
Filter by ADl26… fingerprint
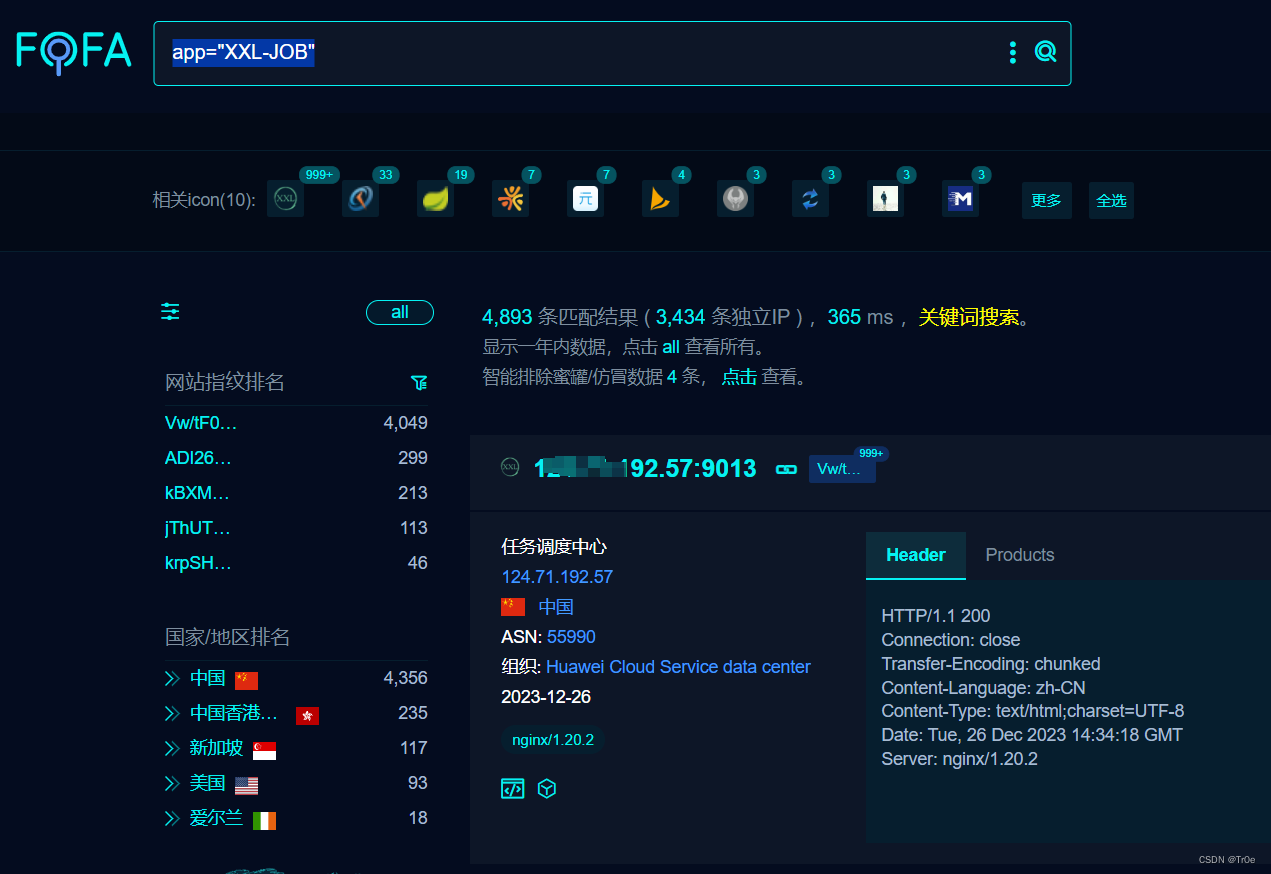point(198,458)
